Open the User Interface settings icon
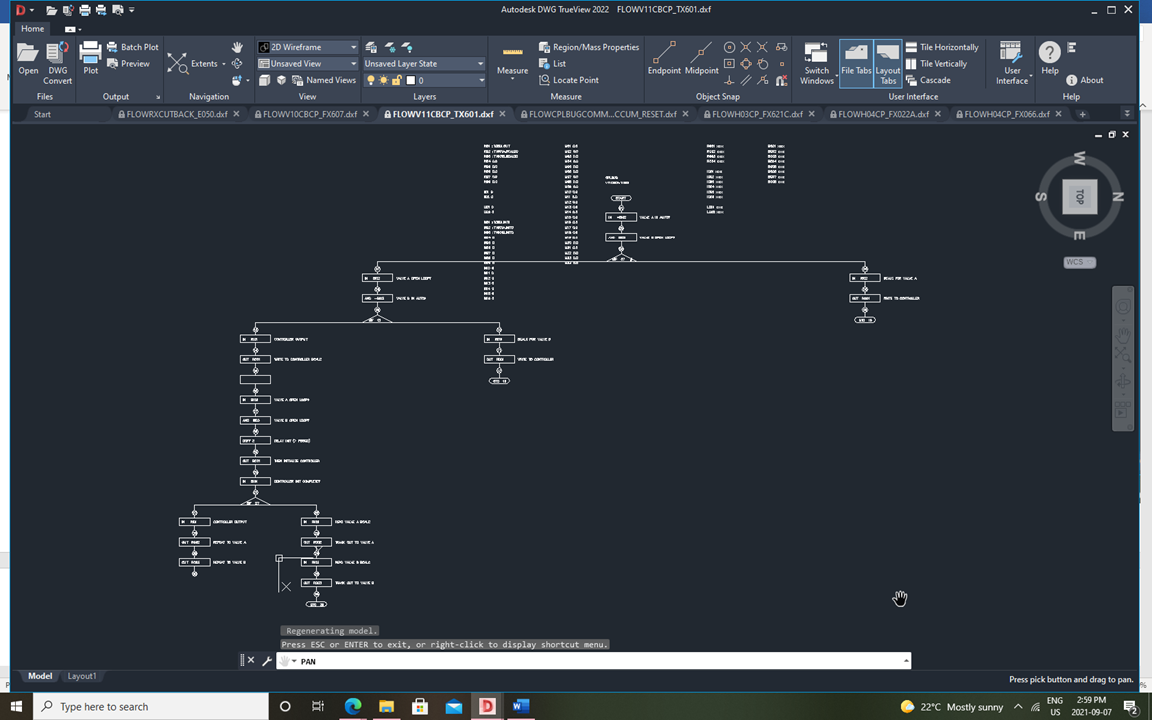The height and width of the screenshot is (720, 1152). pos(1011,53)
